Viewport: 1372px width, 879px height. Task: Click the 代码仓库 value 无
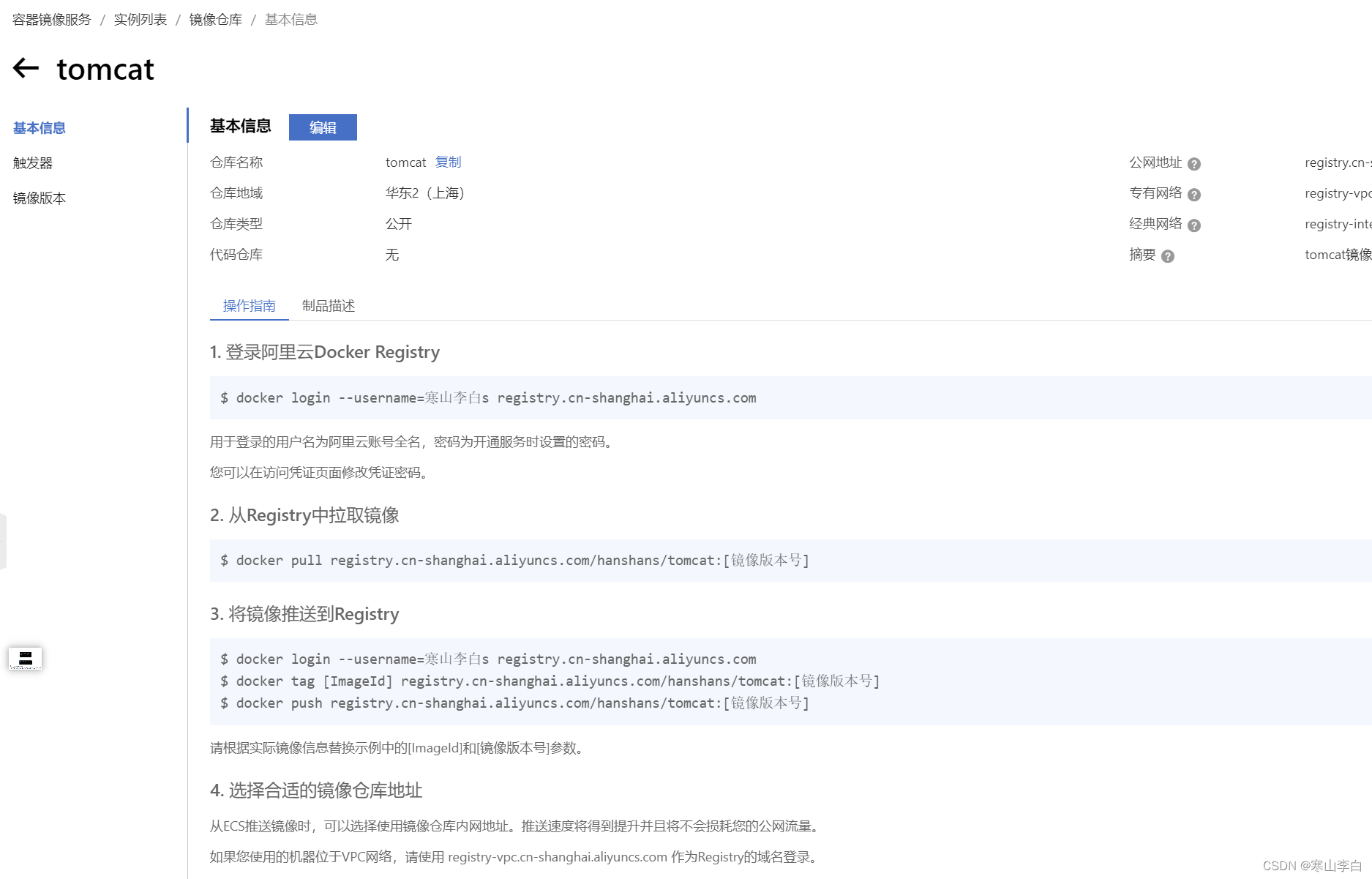point(392,255)
